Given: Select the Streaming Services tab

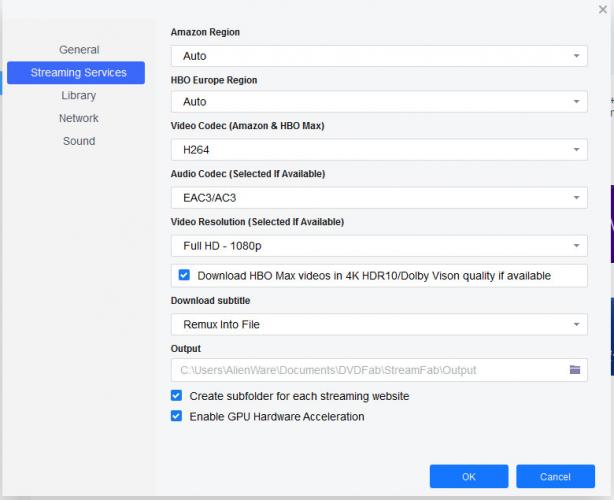Looking at the screenshot, I should point(76,73).
